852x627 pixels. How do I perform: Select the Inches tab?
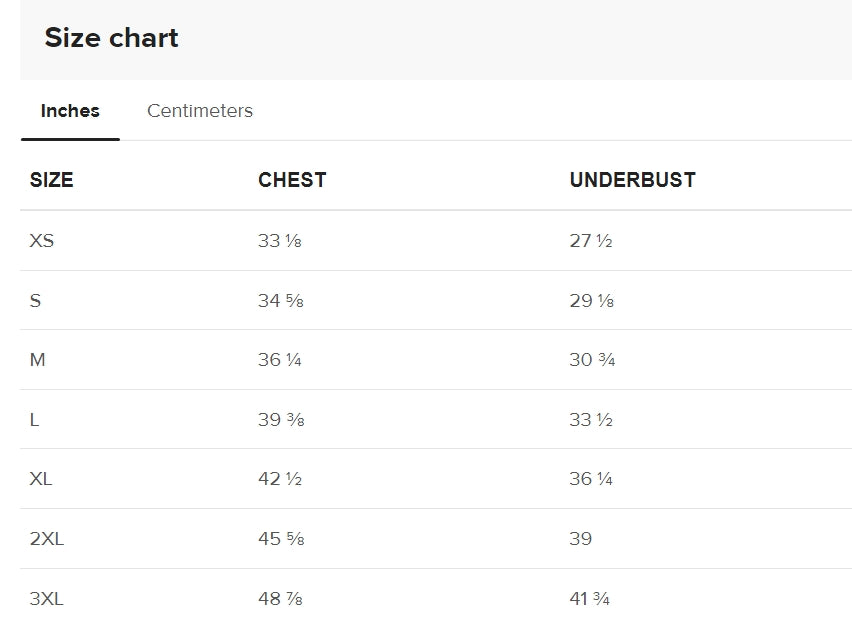pyautogui.click(x=70, y=111)
